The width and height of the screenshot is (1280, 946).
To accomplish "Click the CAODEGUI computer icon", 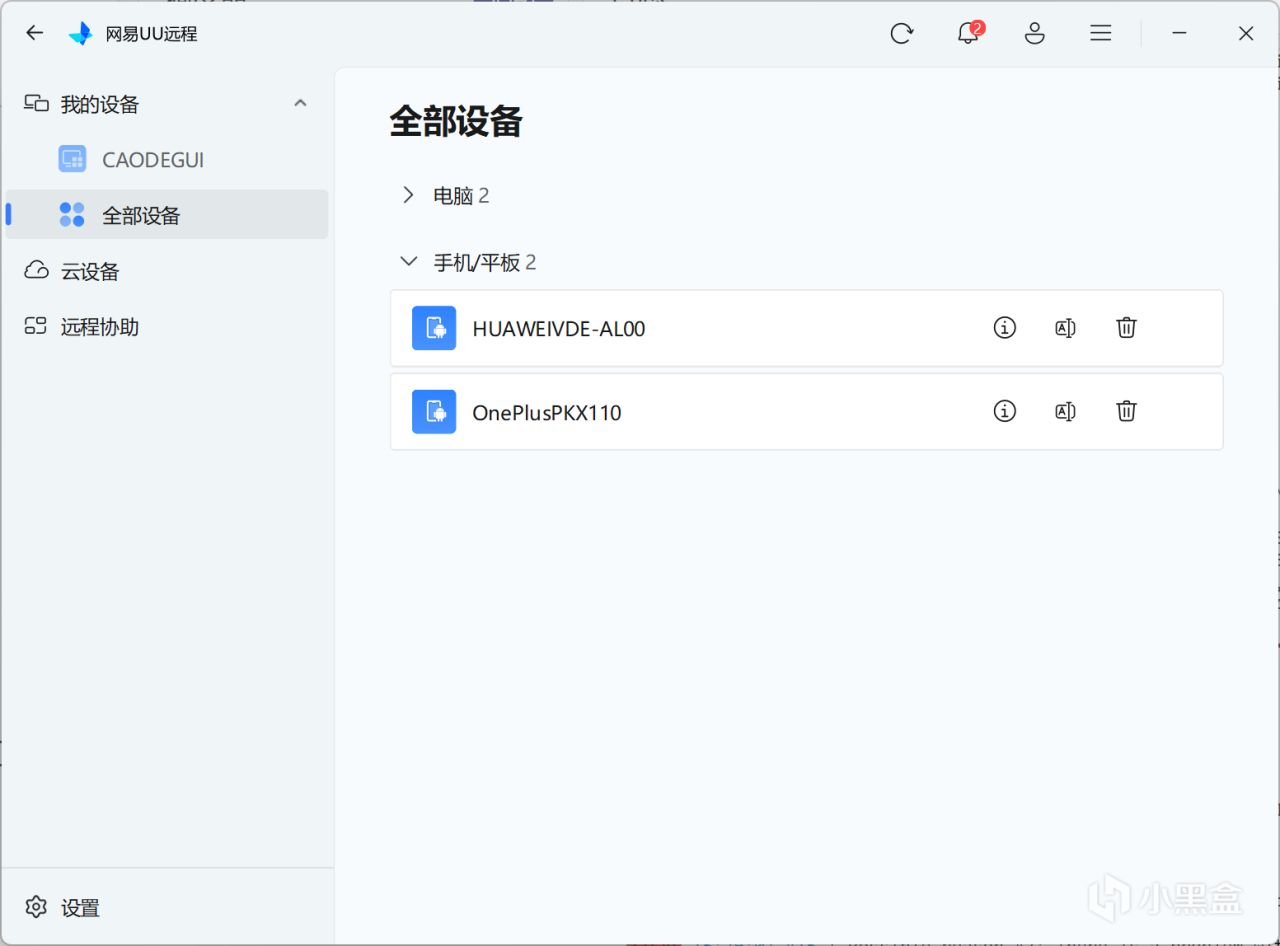I will click(72, 159).
